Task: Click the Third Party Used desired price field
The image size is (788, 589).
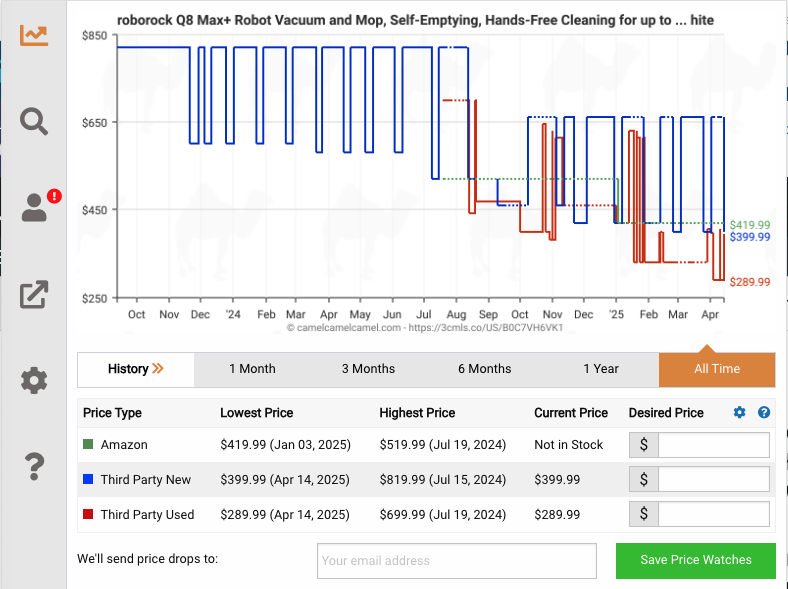Action: point(713,515)
